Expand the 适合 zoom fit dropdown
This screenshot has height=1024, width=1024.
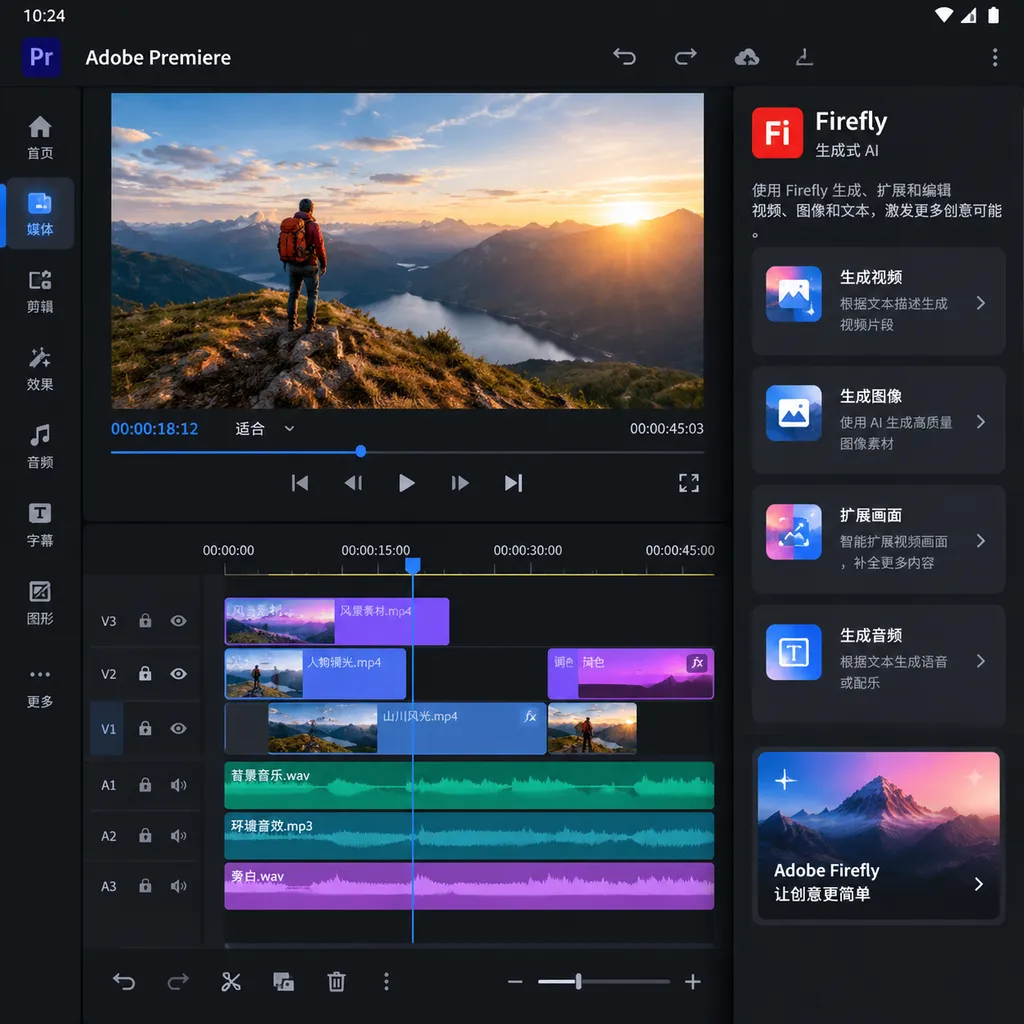265,429
